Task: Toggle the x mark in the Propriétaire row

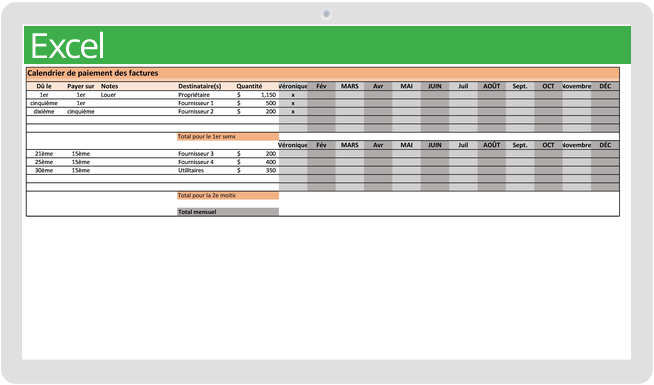Action: pyautogui.click(x=293, y=95)
